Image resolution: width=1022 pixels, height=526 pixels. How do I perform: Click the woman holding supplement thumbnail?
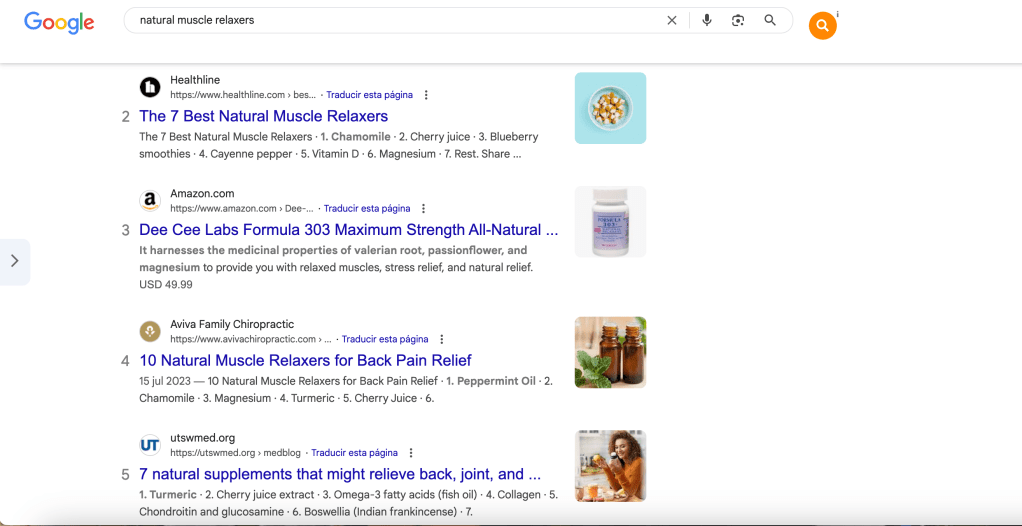(x=610, y=466)
